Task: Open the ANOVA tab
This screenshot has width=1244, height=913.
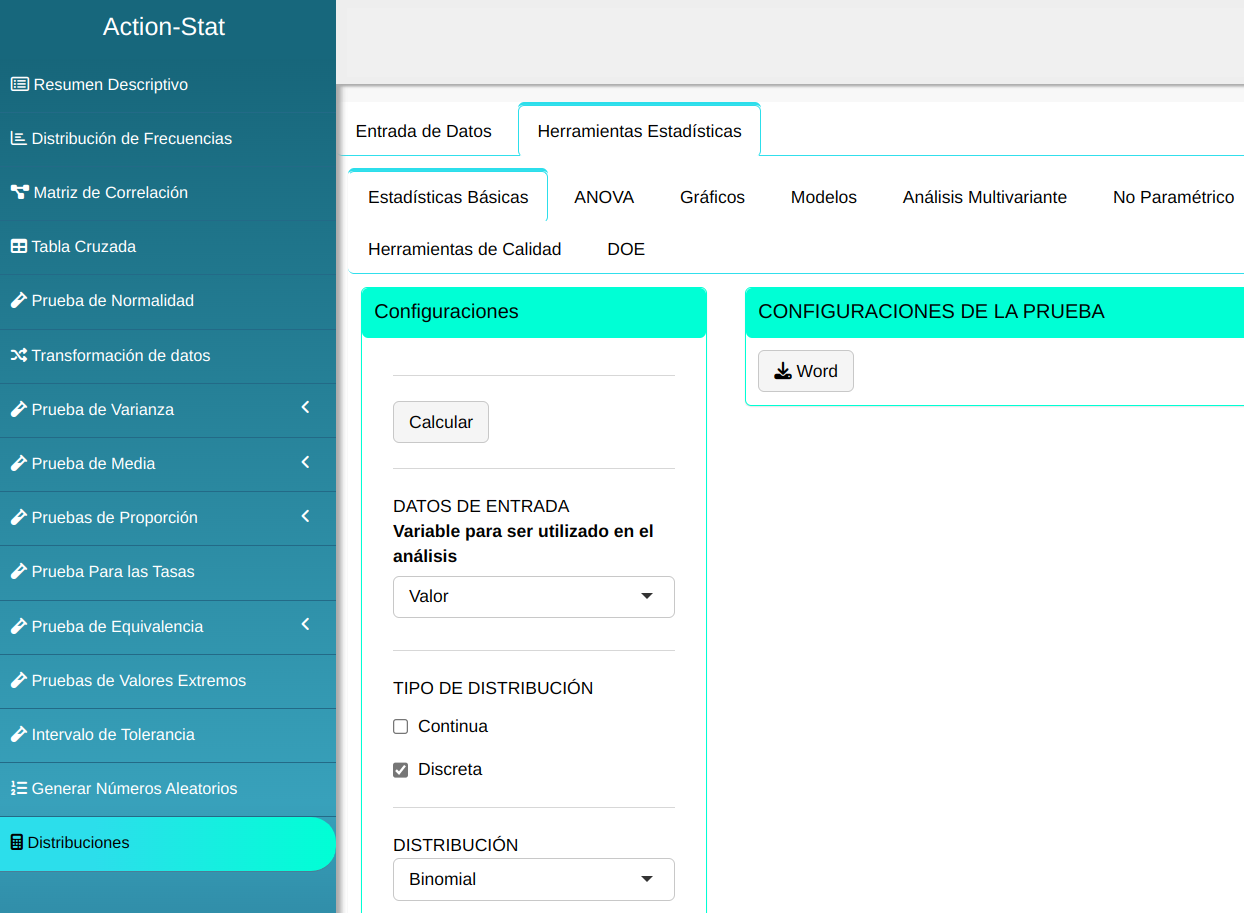Action: [604, 198]
